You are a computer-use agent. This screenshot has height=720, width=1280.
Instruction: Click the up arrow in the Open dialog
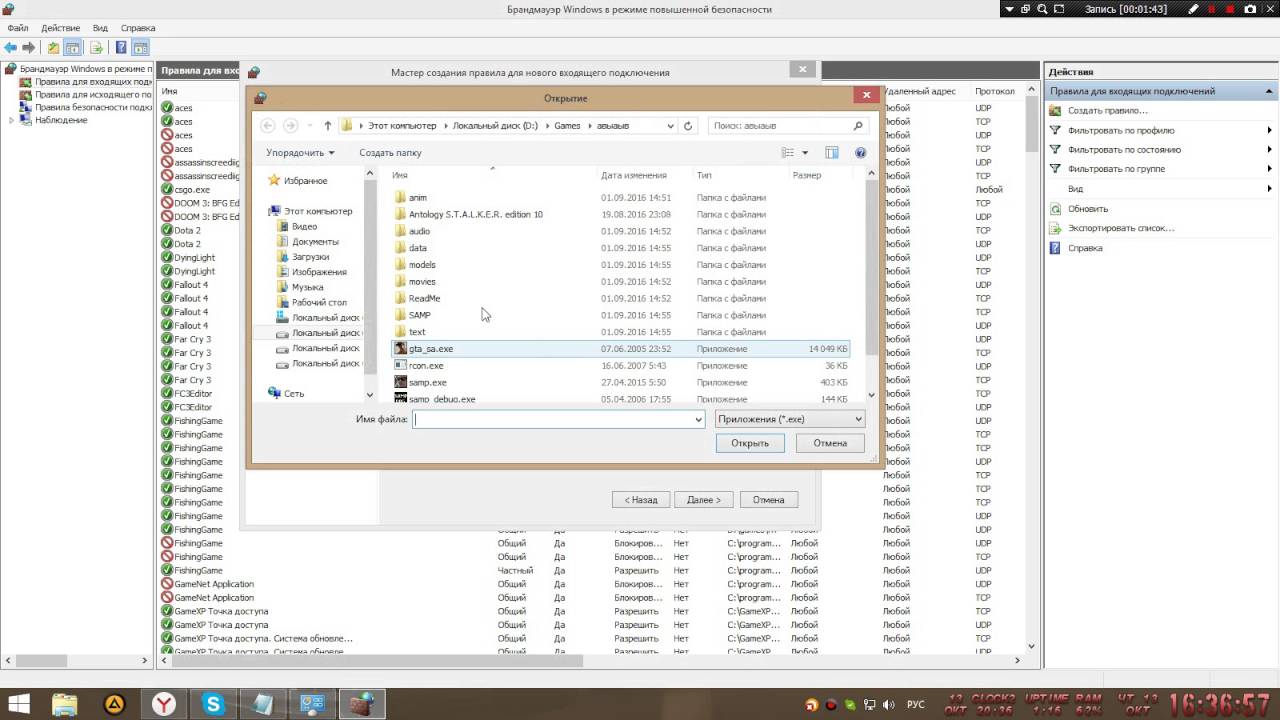point(327,126)
